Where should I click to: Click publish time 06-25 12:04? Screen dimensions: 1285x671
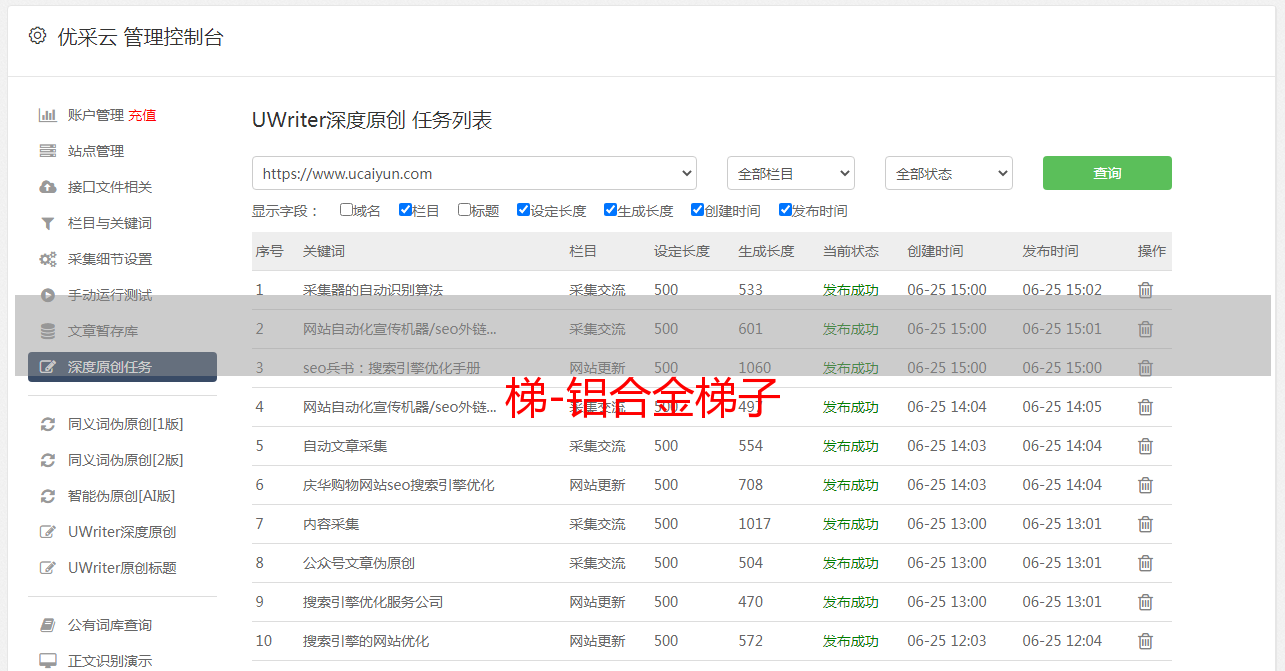click(x=1062, y=641)
